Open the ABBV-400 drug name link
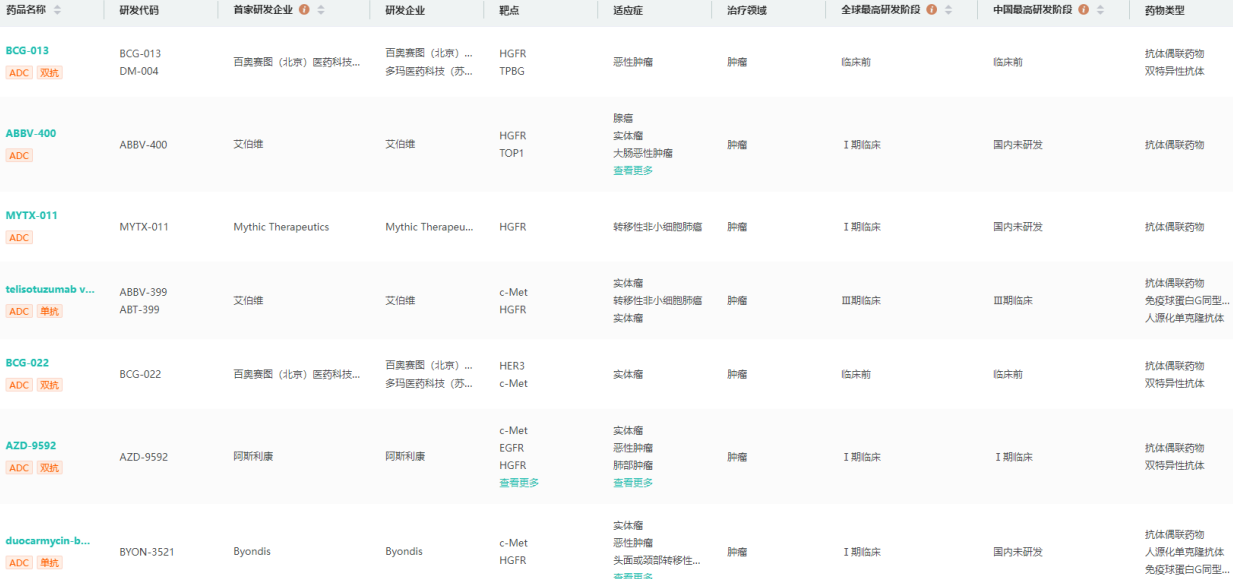This screenshot has width=1233, height=579. click(31, 133)
